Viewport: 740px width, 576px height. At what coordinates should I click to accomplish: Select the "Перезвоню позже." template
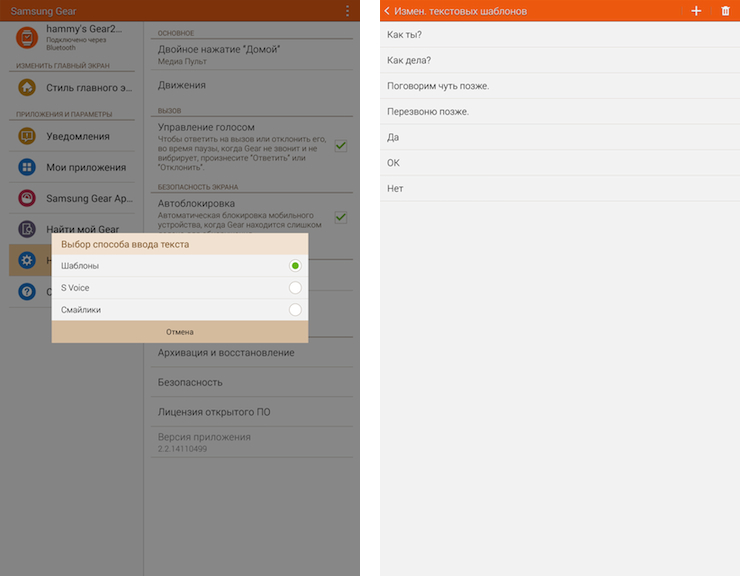coord(560,111)
